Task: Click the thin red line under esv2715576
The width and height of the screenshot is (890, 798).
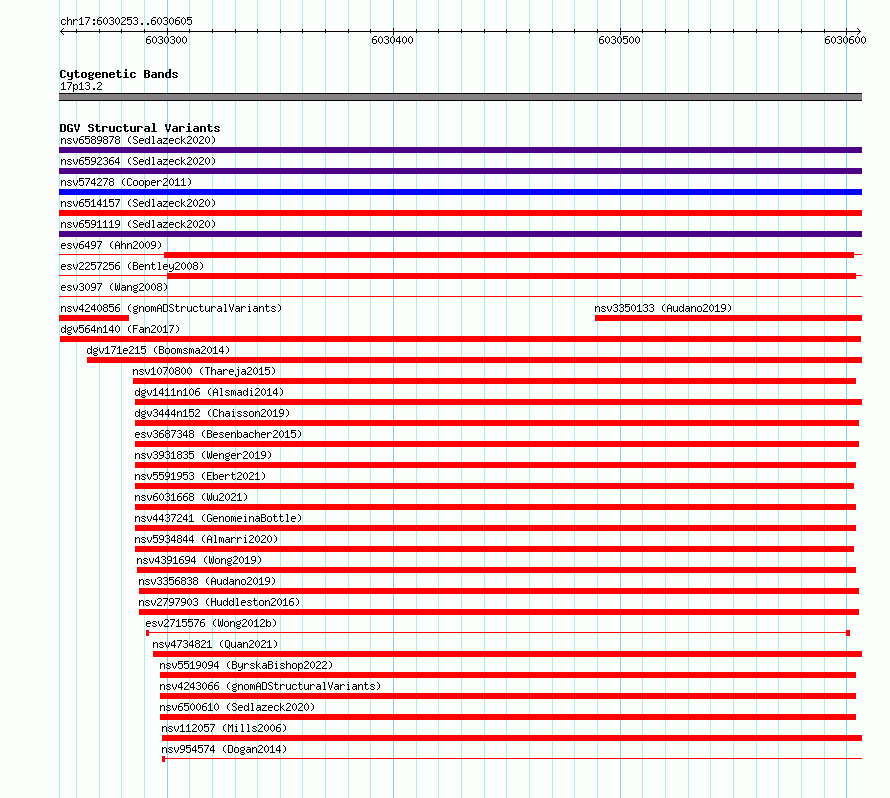Action: point(498,633)
